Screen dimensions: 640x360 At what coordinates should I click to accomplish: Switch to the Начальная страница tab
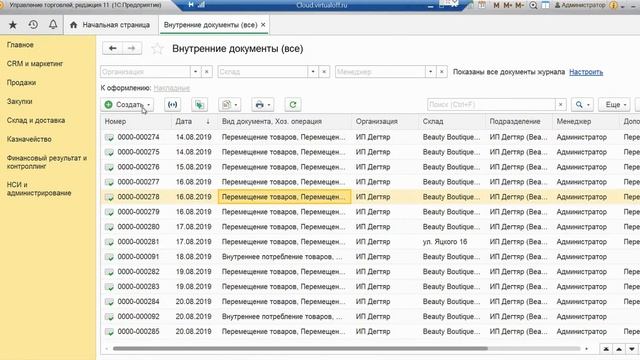coord(110,25)
